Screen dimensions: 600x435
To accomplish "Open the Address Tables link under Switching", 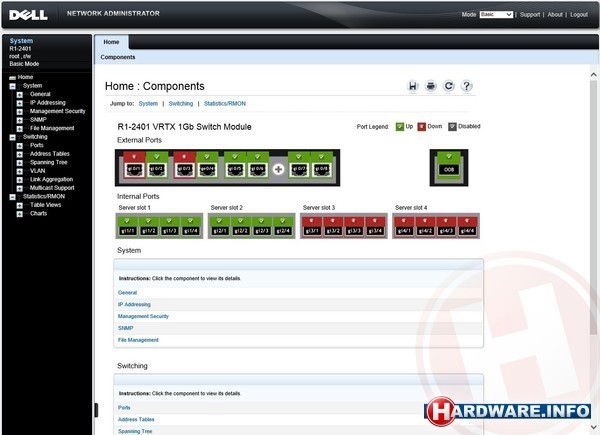I will (136, 420).
